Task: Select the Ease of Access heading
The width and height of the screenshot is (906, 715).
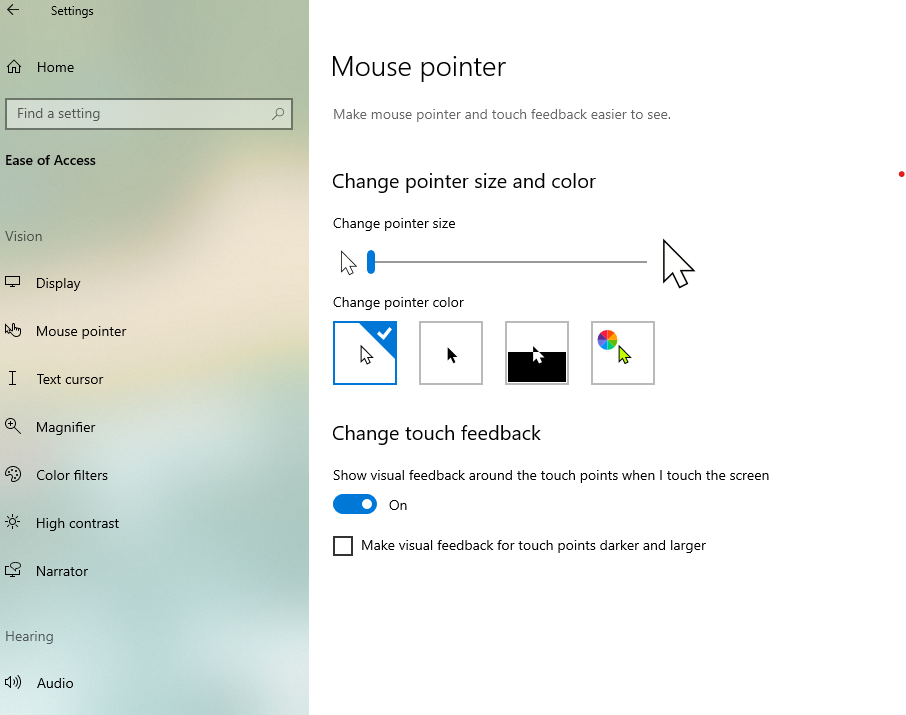Action: click(x=50, y=160)
